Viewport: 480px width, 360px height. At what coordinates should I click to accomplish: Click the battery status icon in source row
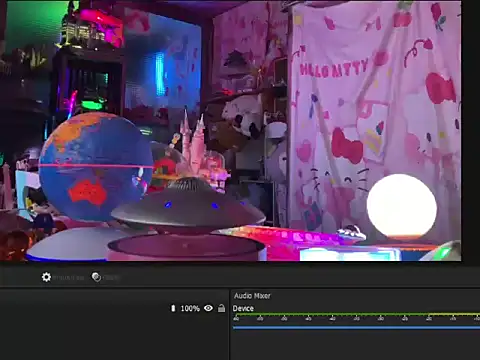click(x=173, y=308)
